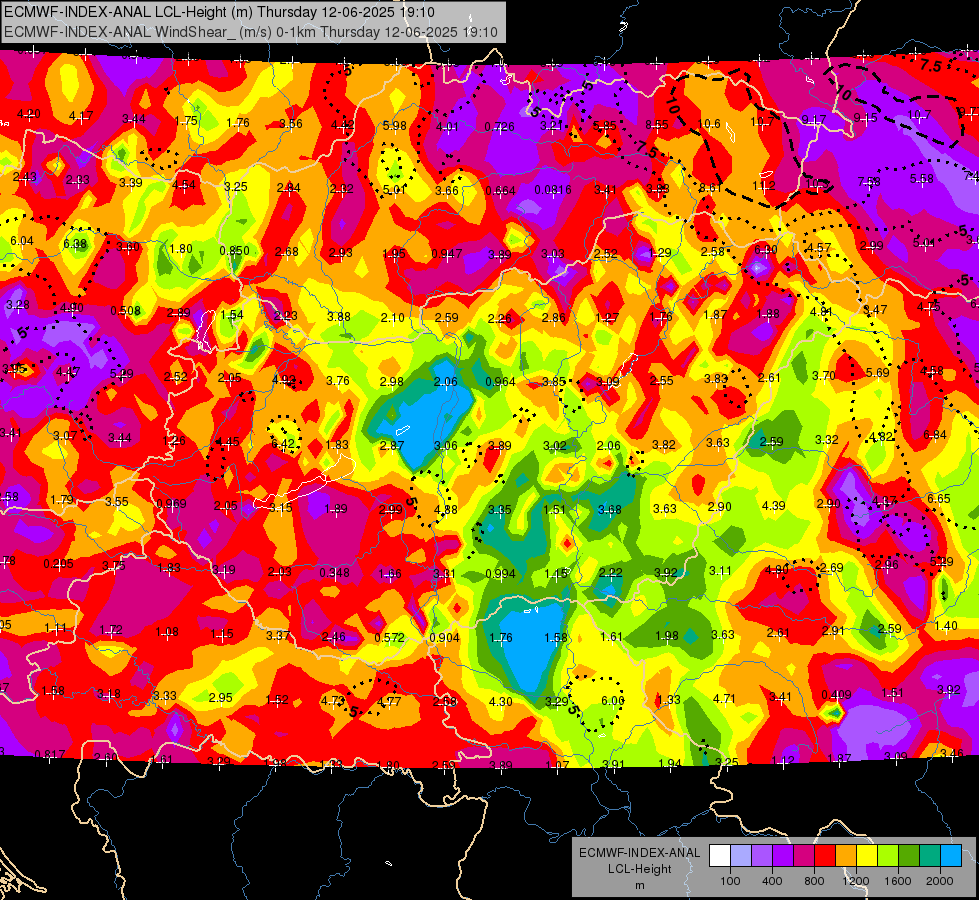Image resolution: width=979 pixels, height=900 pixels.
Task: Click the red legend swatch
Action: pos(825,856)
